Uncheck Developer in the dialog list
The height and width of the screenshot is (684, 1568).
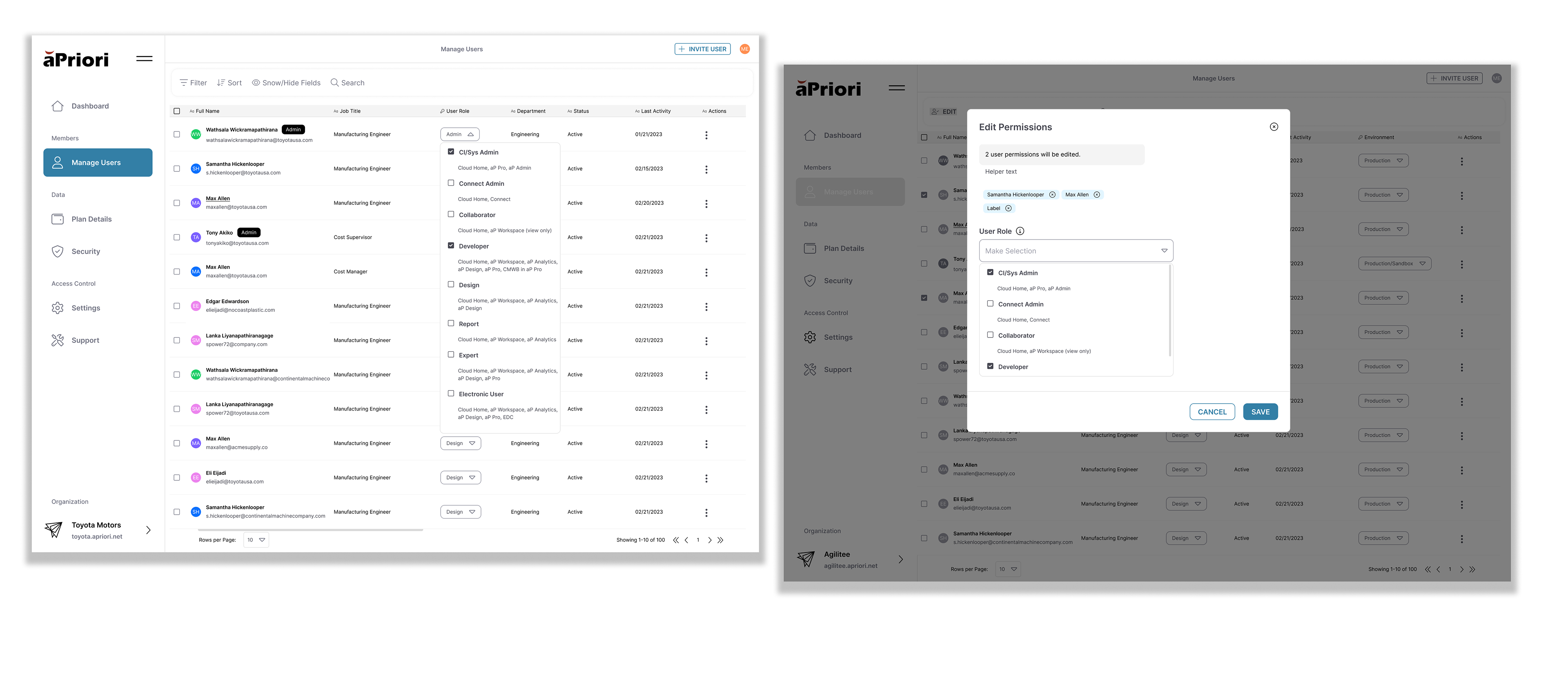(990, 366)
